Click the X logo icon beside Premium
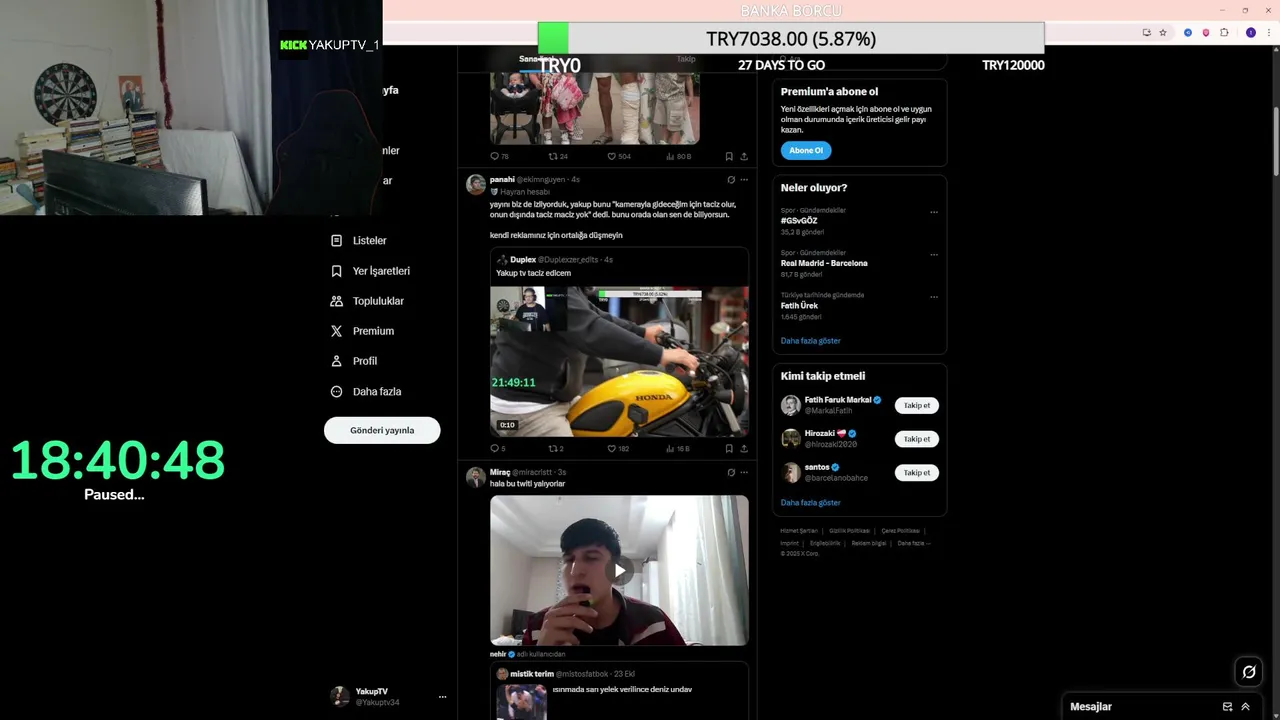 pos(336,331)
